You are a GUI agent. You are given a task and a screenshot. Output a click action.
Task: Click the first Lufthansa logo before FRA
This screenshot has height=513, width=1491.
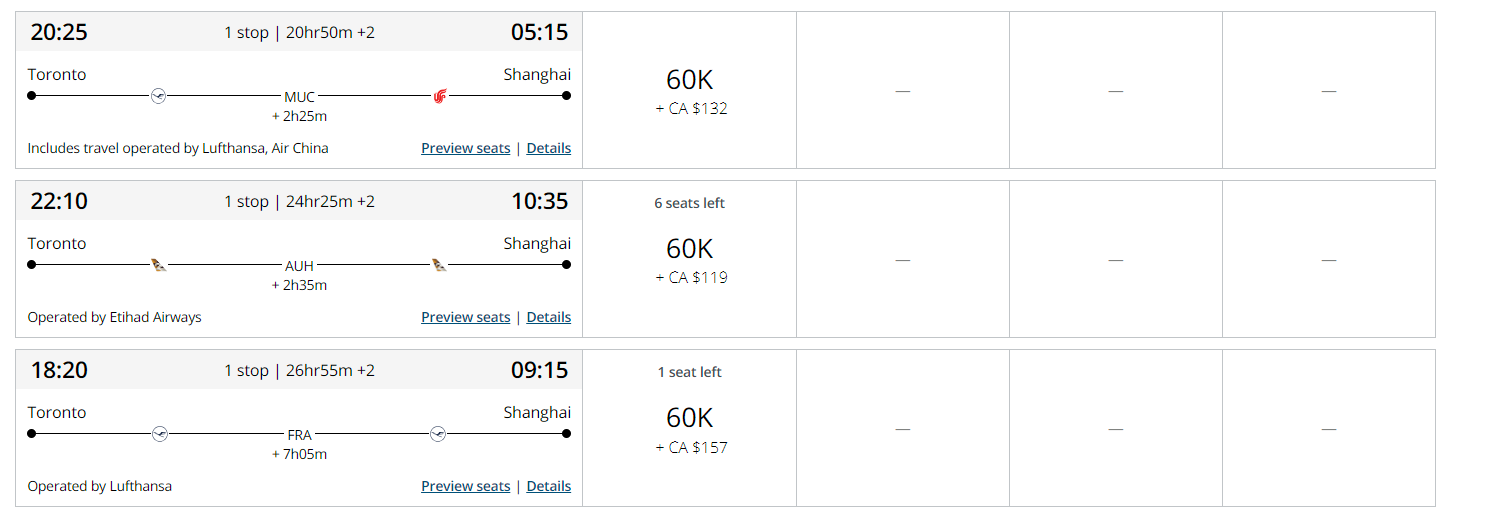coord(158,434)
